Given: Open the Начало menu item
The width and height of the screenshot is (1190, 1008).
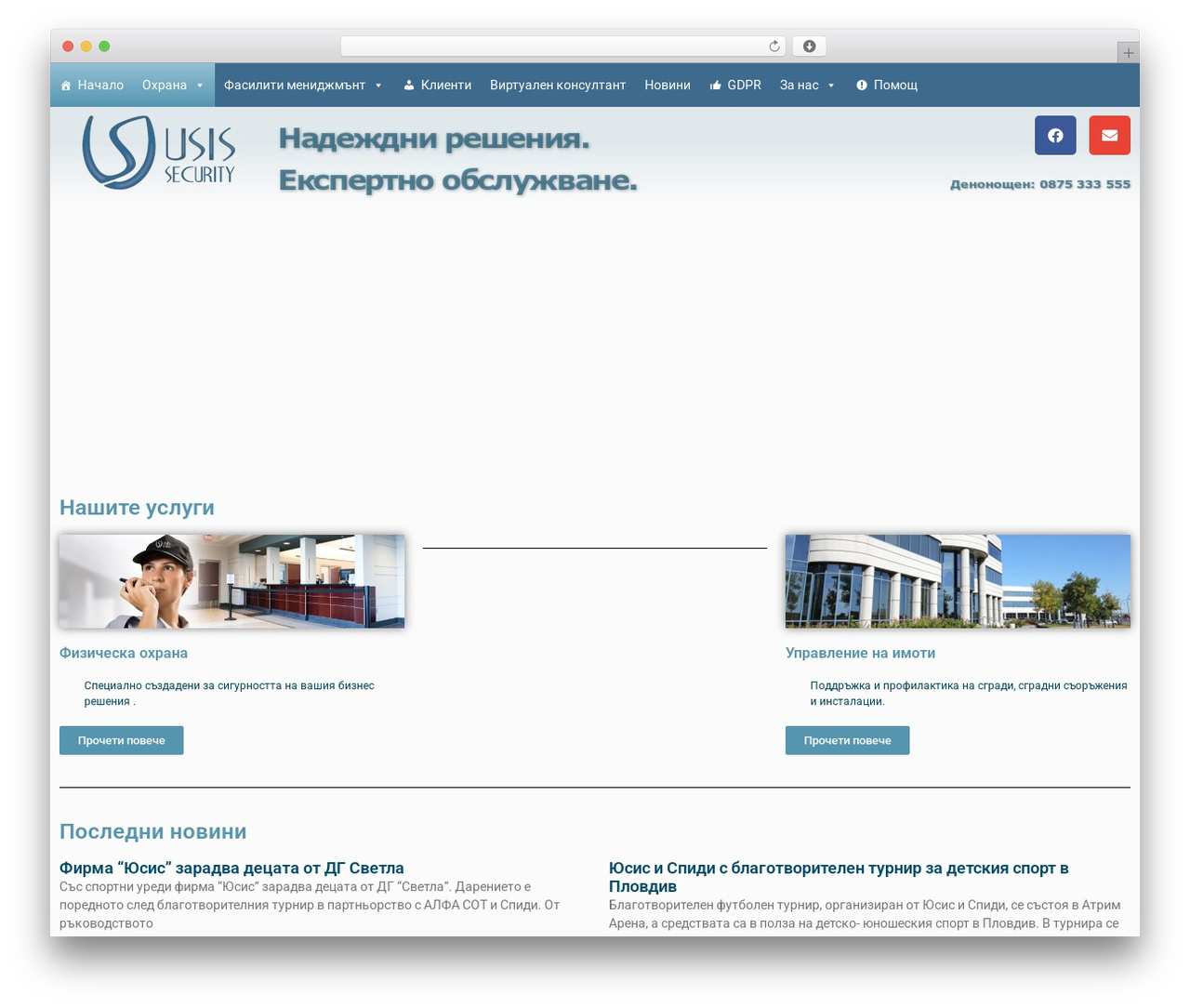Looking at the screenshot, I should coord(91,85).
